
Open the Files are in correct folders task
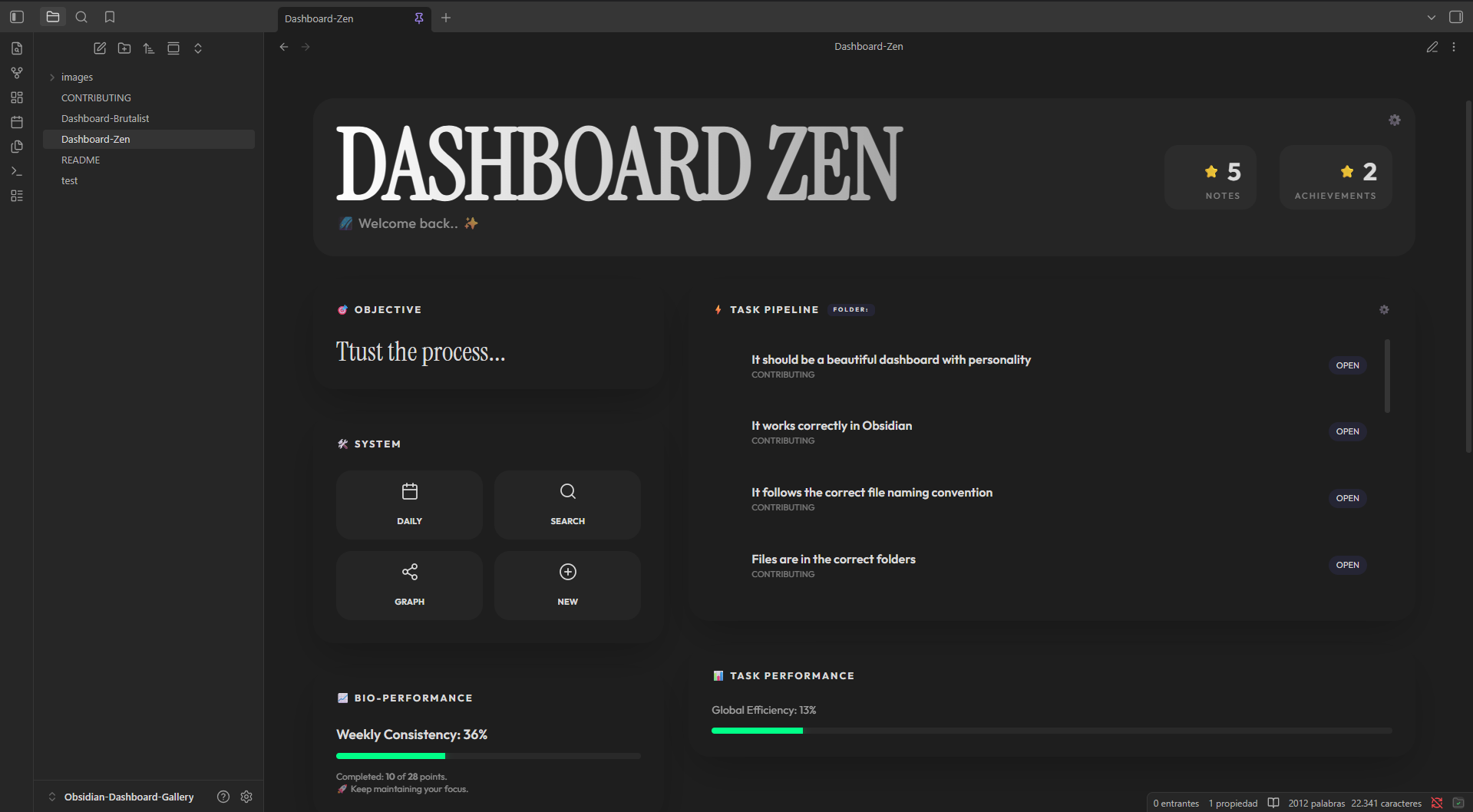(x=1347, y=565)
